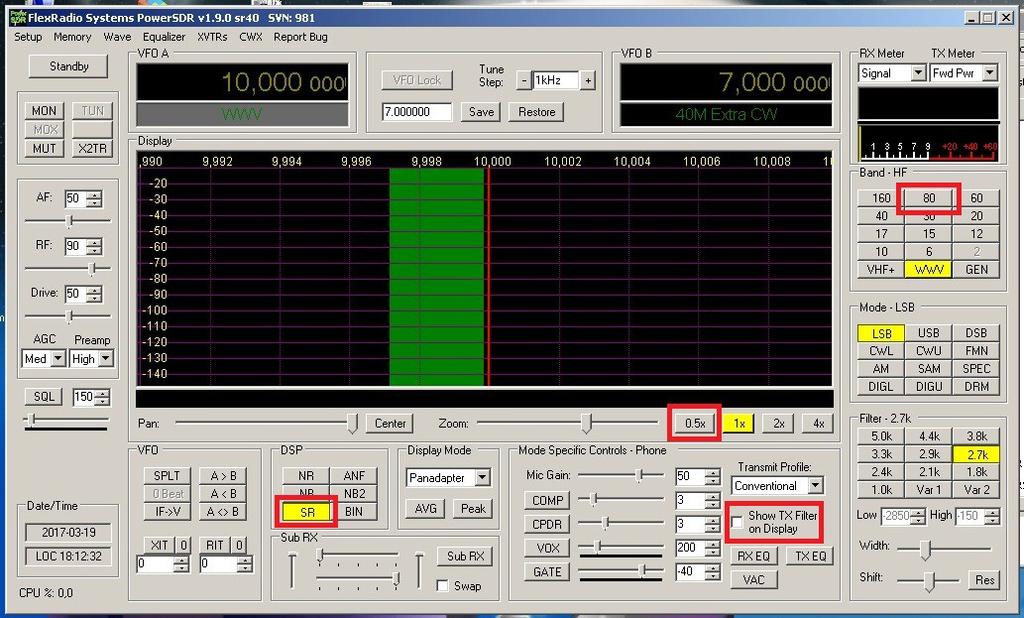The height and width of the screenshot is (618, 1024).
Task: Switch mode to DIGU
Action: [x=929, y=387]
